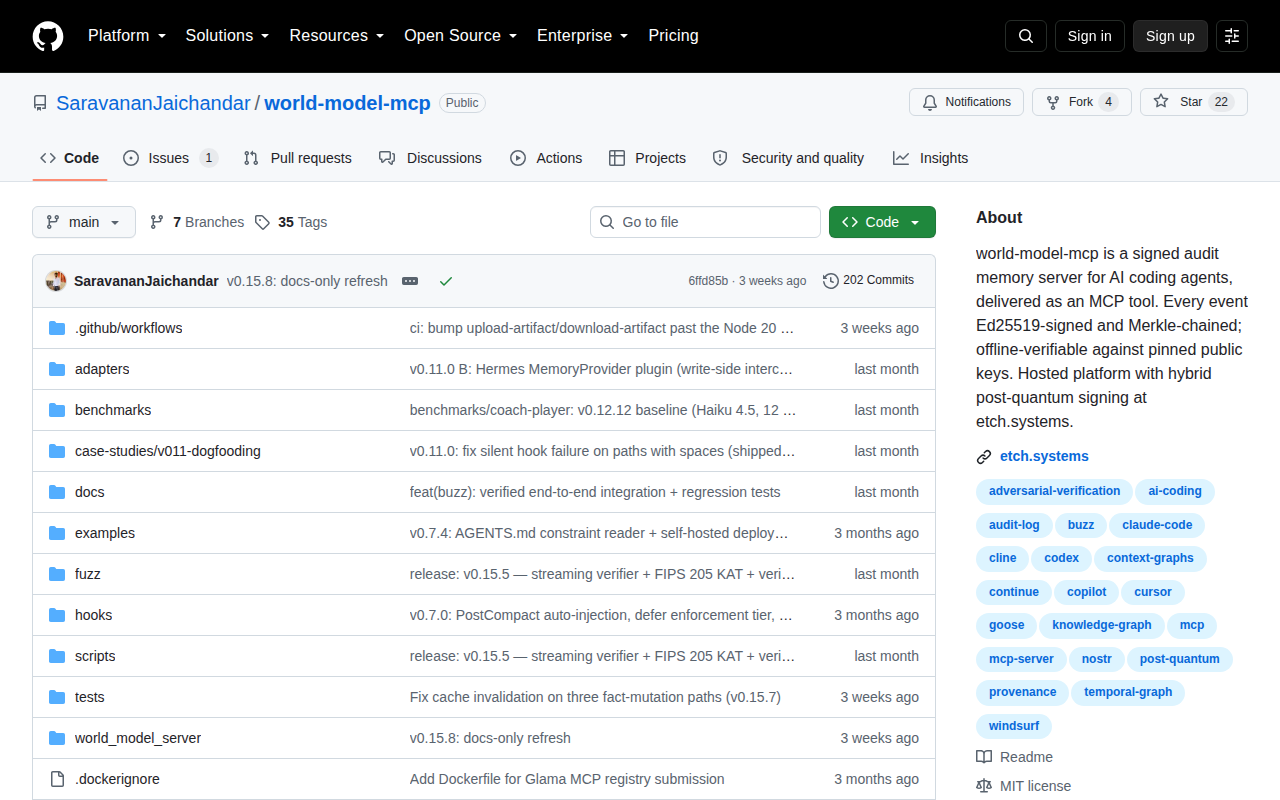
Task: Open the search magnifier button
Action: (1026, 36)
